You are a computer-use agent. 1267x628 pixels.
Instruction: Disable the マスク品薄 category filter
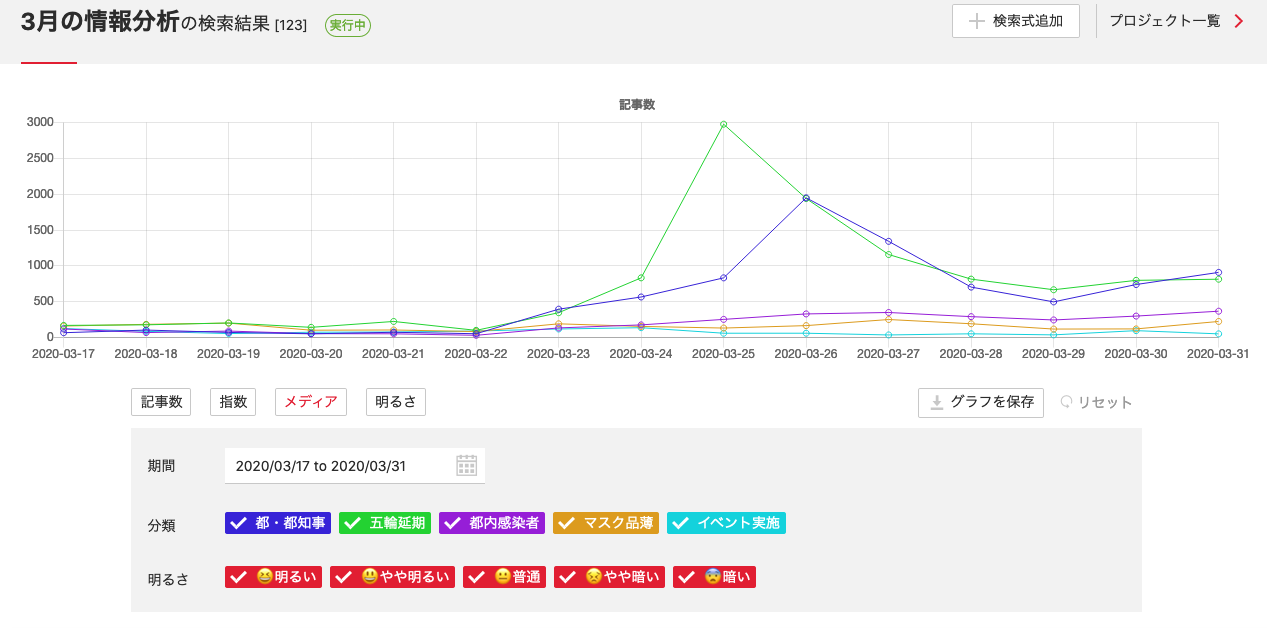coord(606,523)
